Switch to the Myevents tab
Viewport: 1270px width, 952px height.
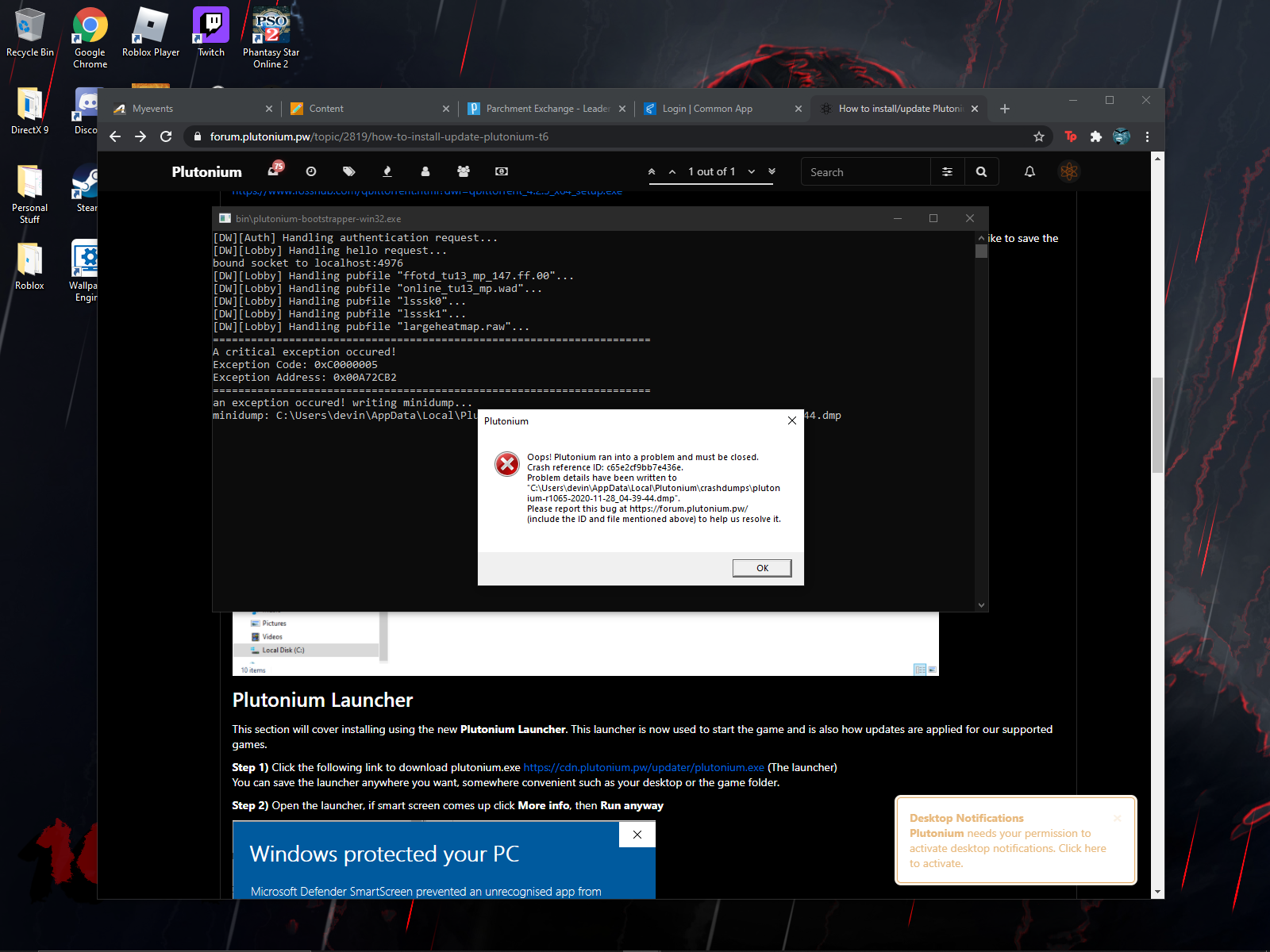(193, 109)
